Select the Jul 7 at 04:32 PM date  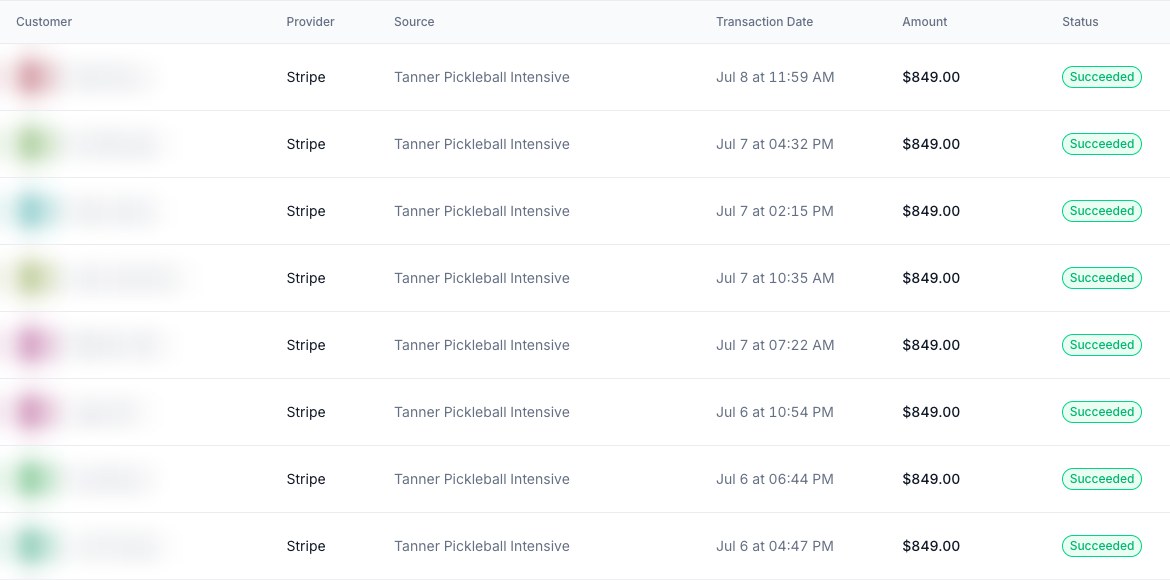coord(775,144)
